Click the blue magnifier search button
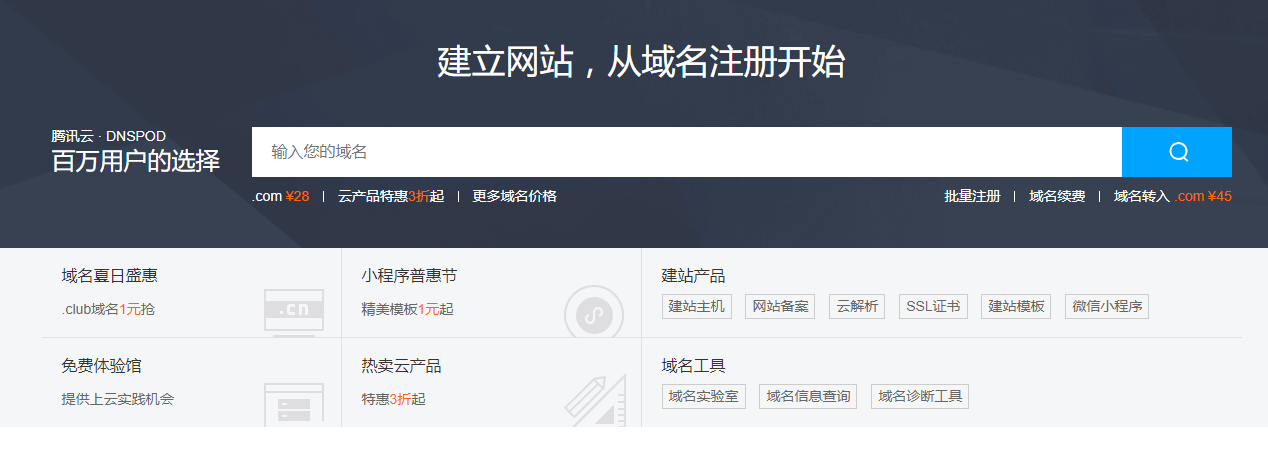The image size is (1268, 461). (1176, 152)
